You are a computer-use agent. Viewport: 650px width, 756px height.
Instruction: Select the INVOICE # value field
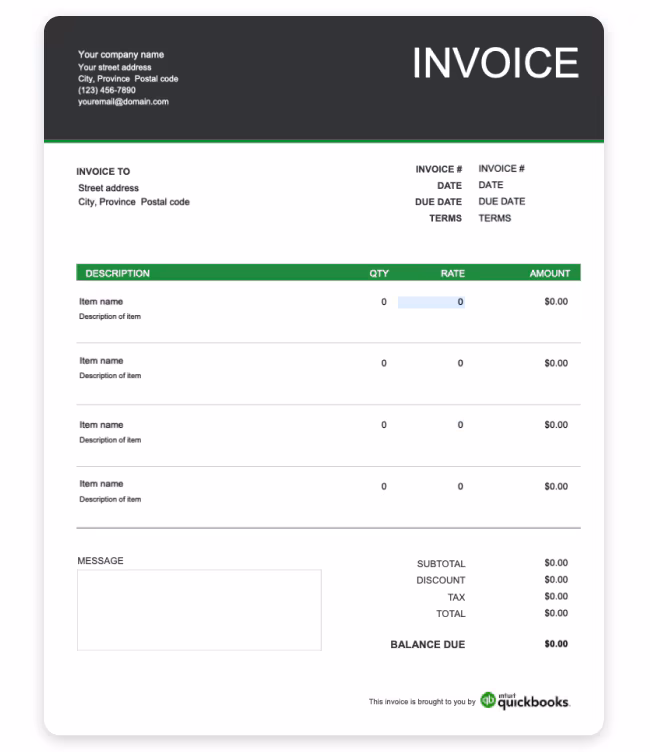tap(501, 168)
